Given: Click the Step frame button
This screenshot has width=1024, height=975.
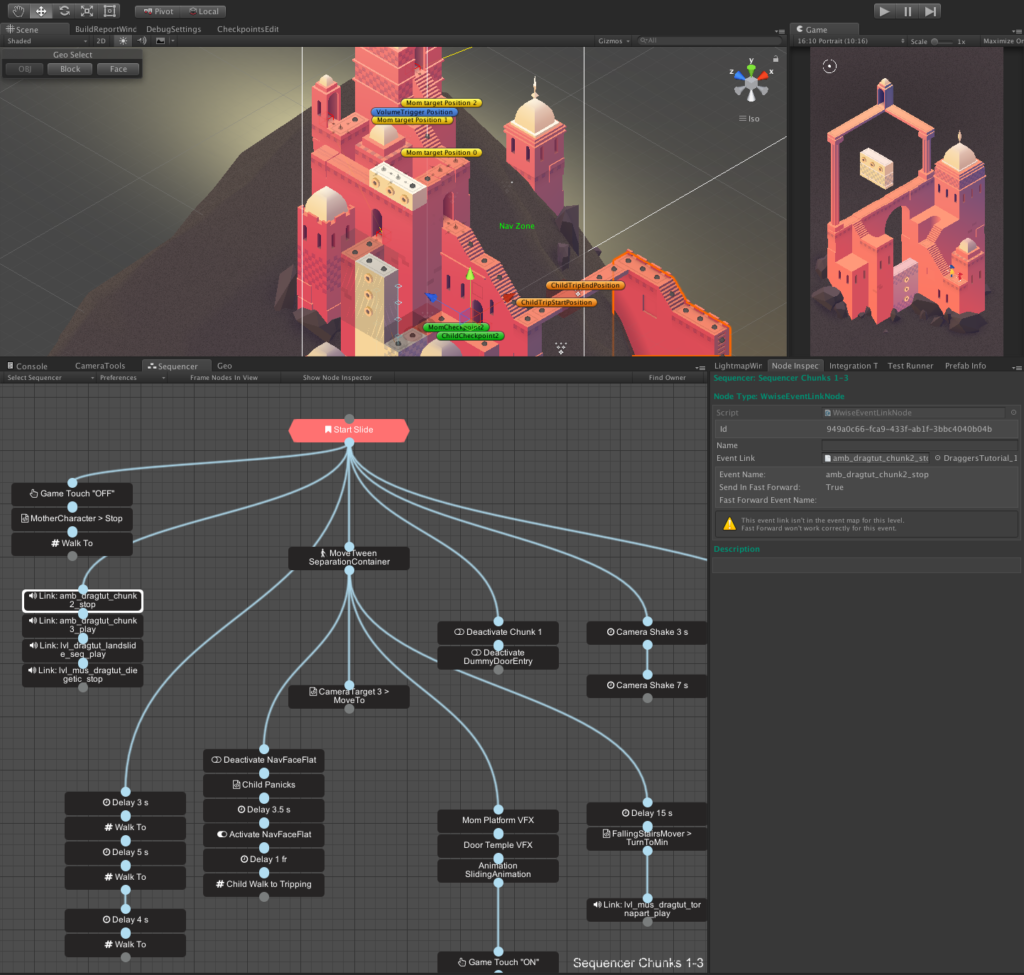Looking at the screenshot, I should [x=931, y=11].
